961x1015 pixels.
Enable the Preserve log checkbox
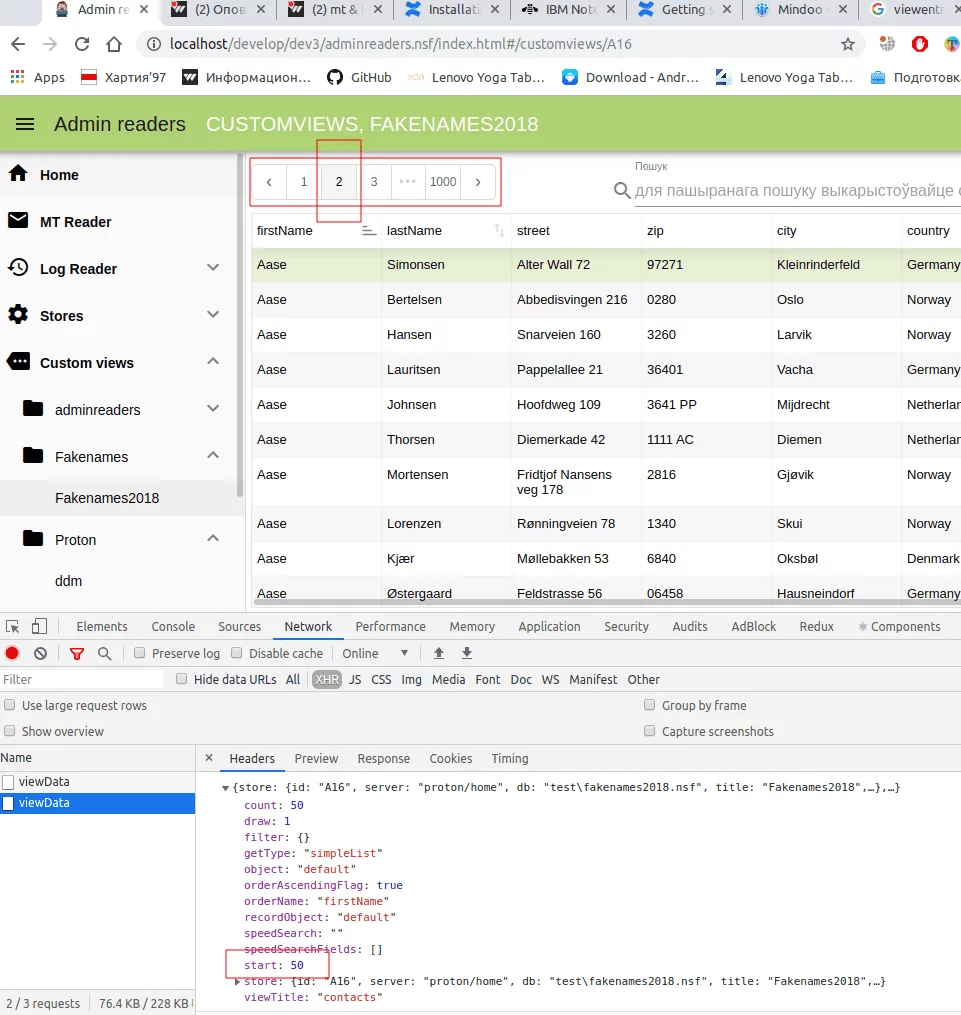tap(140, 653)
